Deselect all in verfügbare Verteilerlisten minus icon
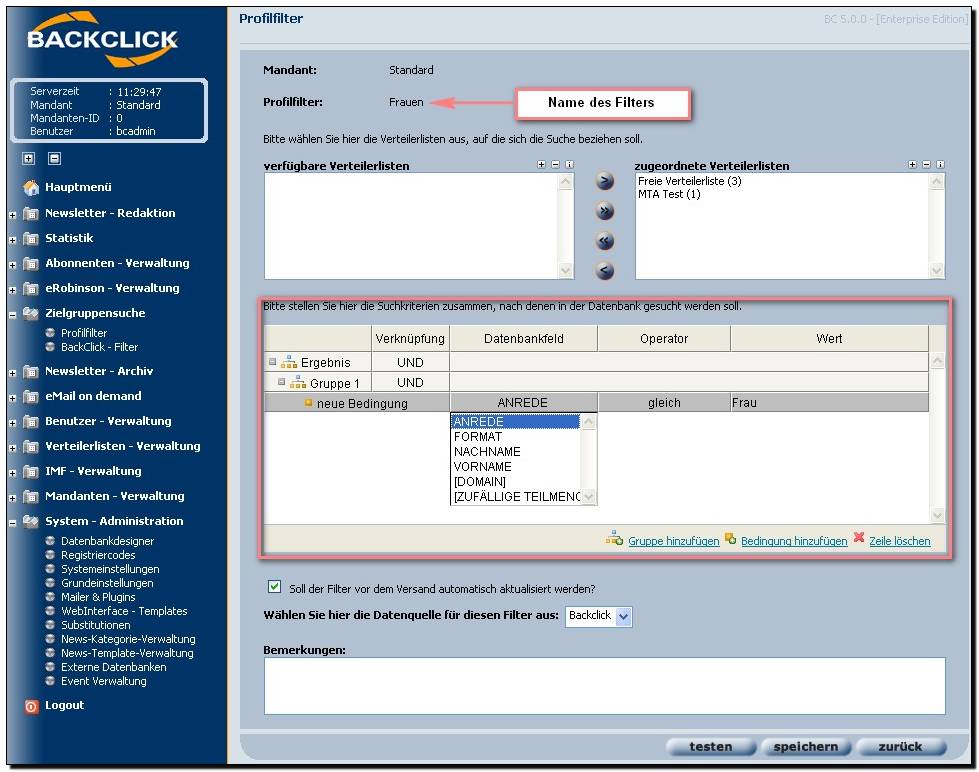 coord(555,165)
